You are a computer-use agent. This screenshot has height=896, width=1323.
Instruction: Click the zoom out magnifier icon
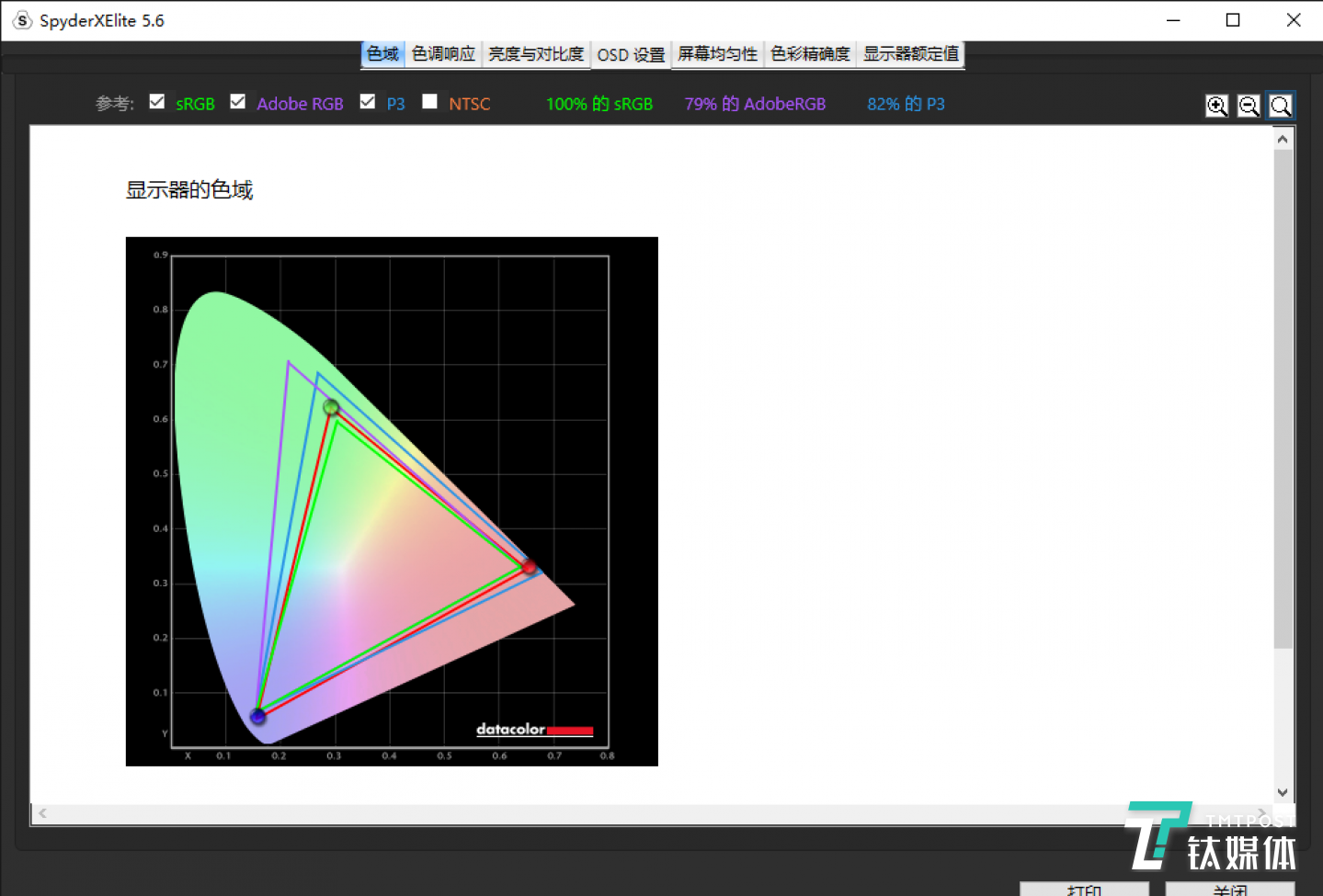point(1249,106)
